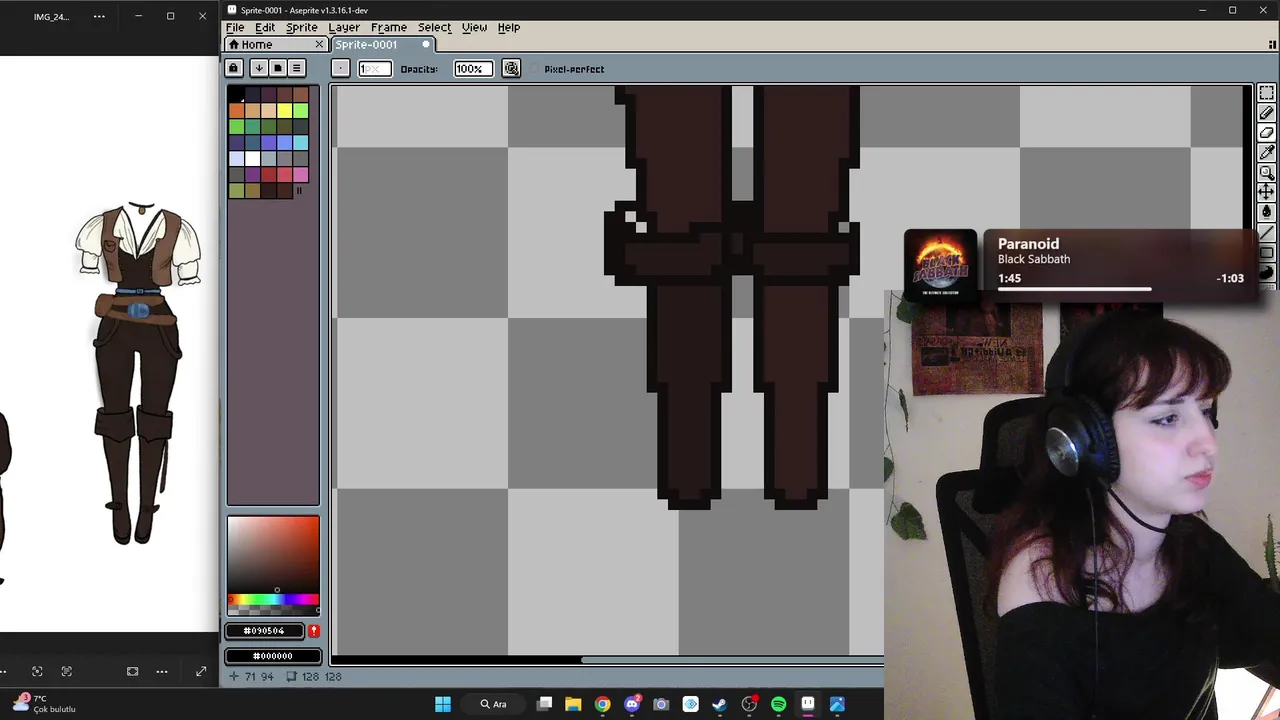Click the foreground color #090506 field
Screen dimensions: 1280x720
click(x=264, y=631)
